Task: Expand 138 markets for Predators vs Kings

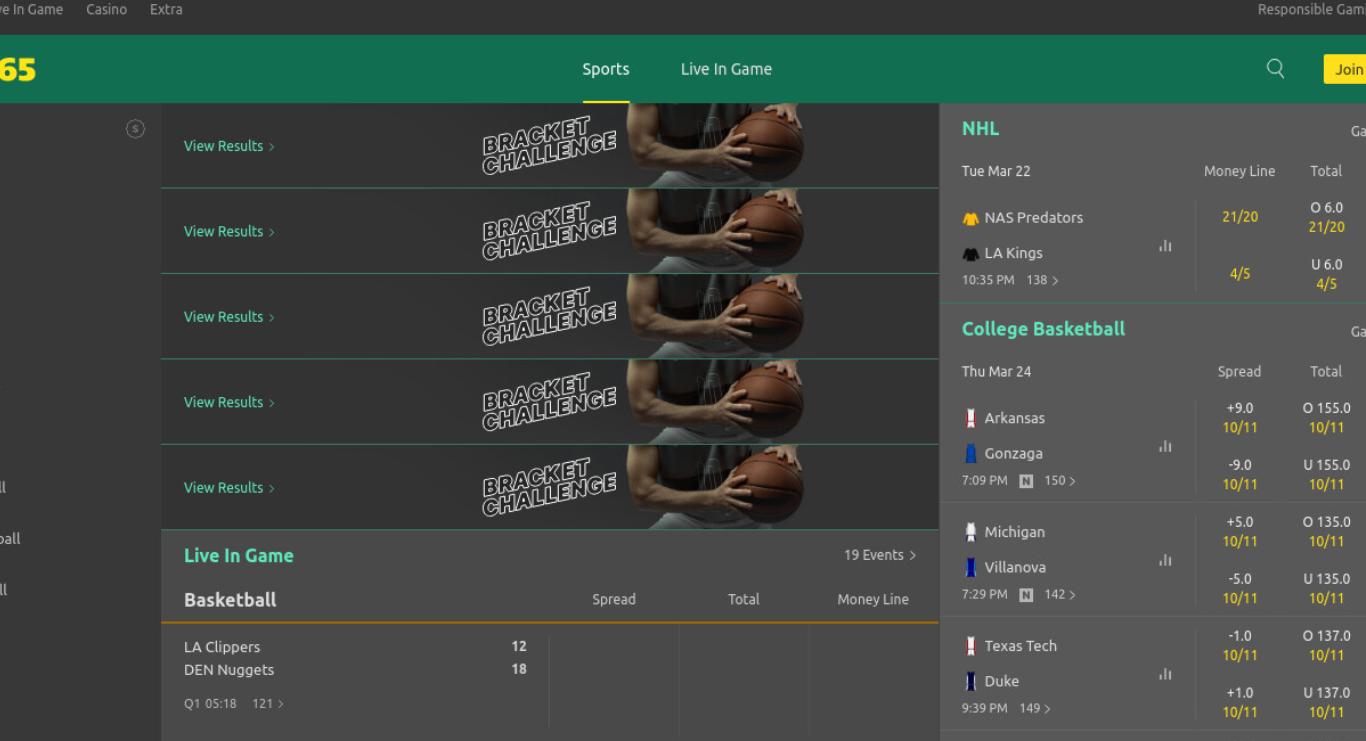Action: pyautogui.click(x=1042, y=280)
